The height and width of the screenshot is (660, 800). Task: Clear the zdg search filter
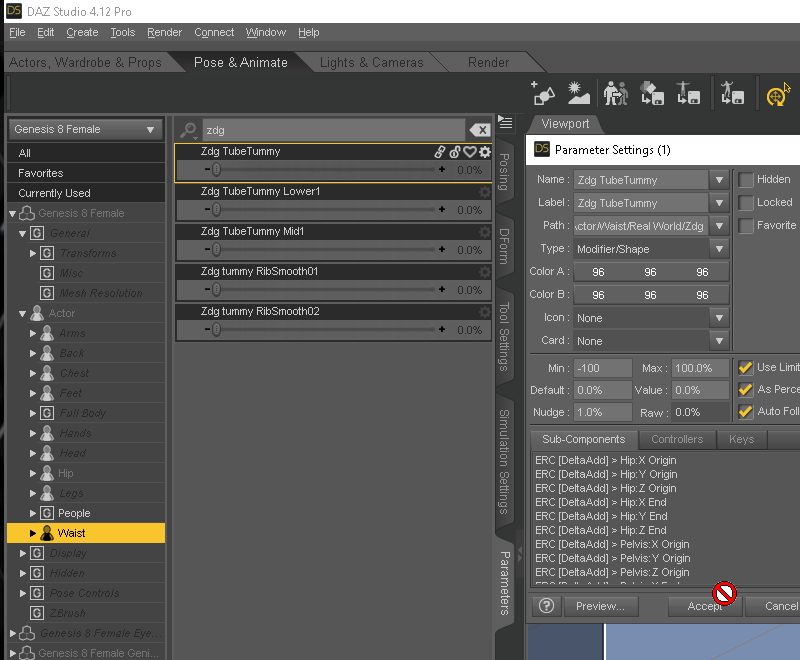point(480,130)
